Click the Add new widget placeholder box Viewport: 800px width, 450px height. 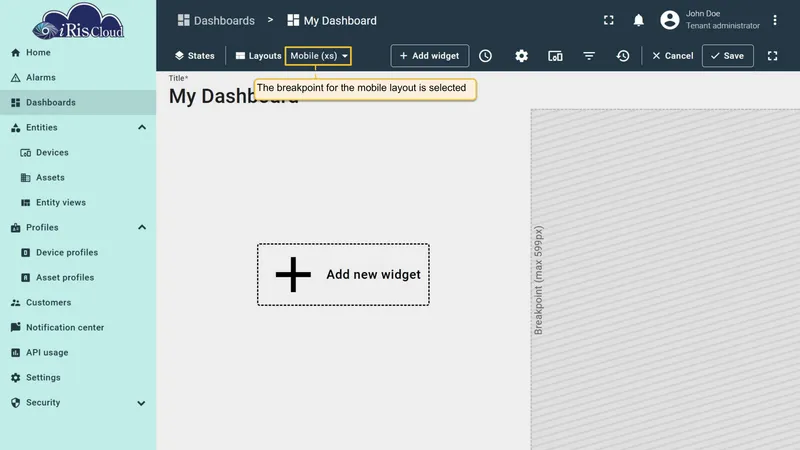pyautogui.click(x=343, y=274)
